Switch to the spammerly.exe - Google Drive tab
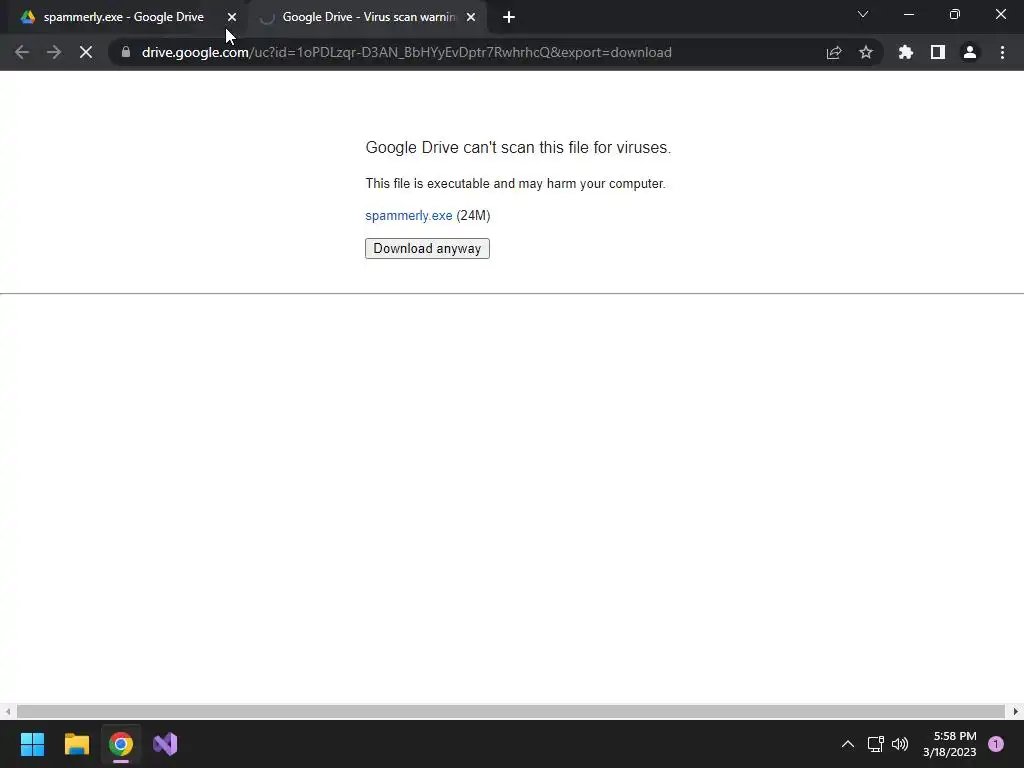Screen dimensions: 1024x768 tap(124, 17)
